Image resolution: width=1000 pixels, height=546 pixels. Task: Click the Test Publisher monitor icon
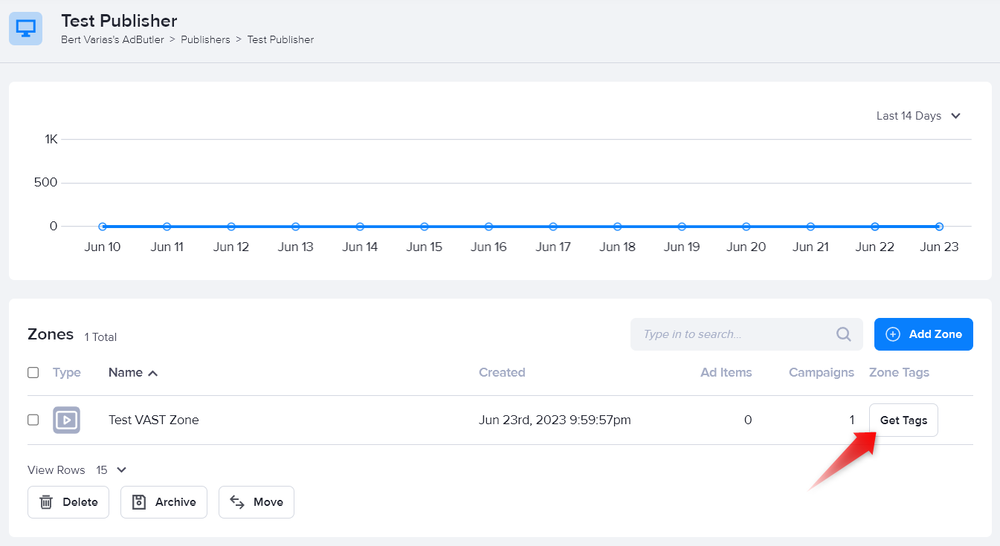coord(25,29)
